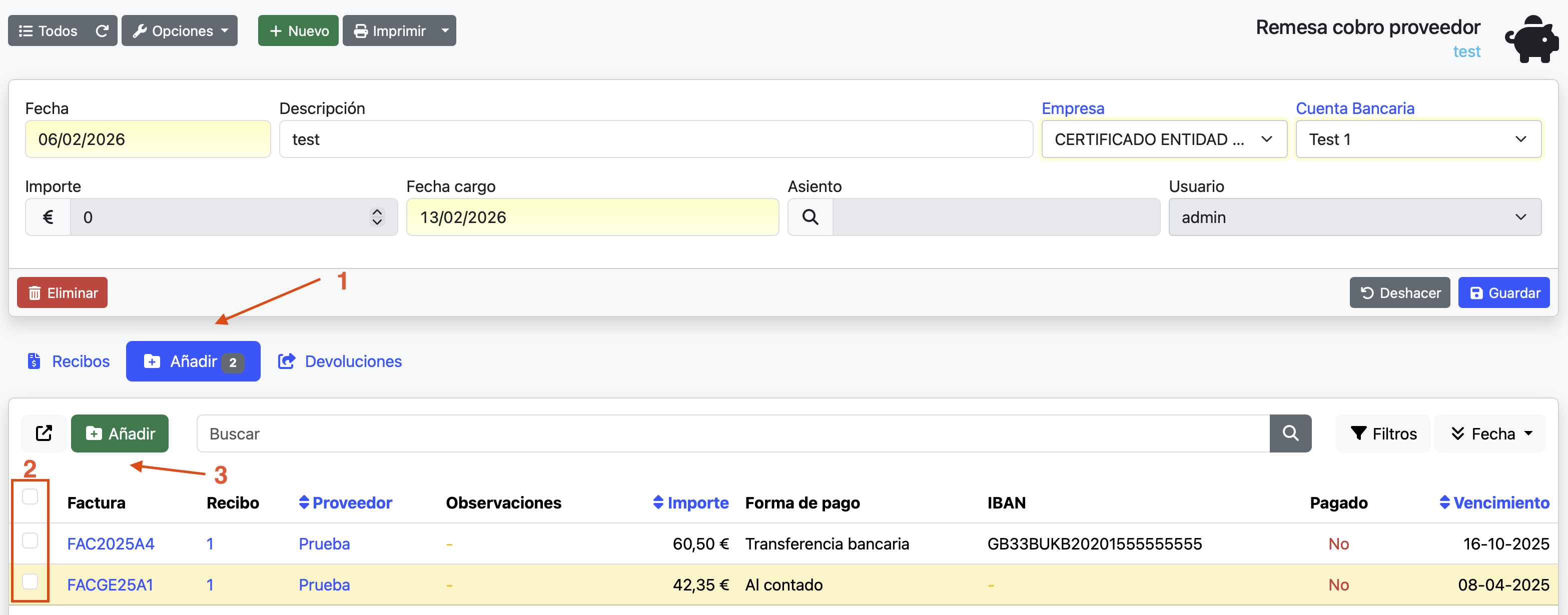The image size is (1568, 615).
Task: Check the FAC2025A4 row checkbox
Action: tap(30, 540)
